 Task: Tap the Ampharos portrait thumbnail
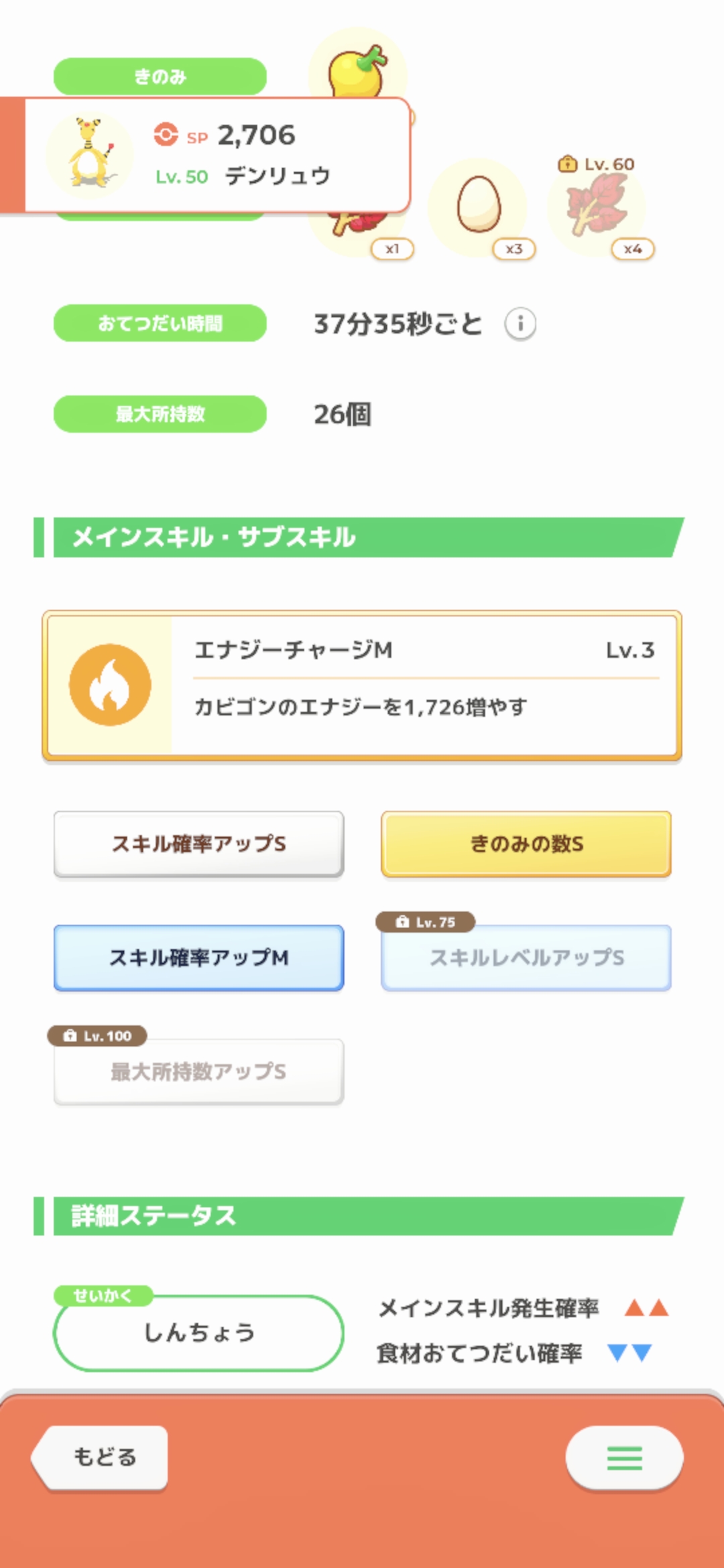[90, 155]
